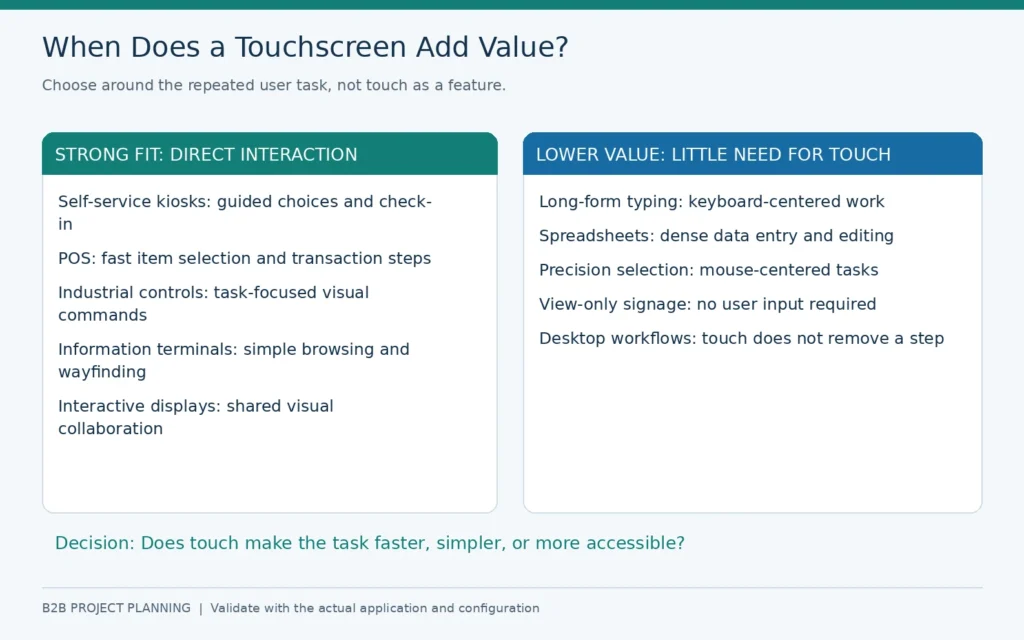Screen dimensions: 1024x640
Task: Click the "Decision: Does touch make the task faster" line
Action: coord(370,543)
